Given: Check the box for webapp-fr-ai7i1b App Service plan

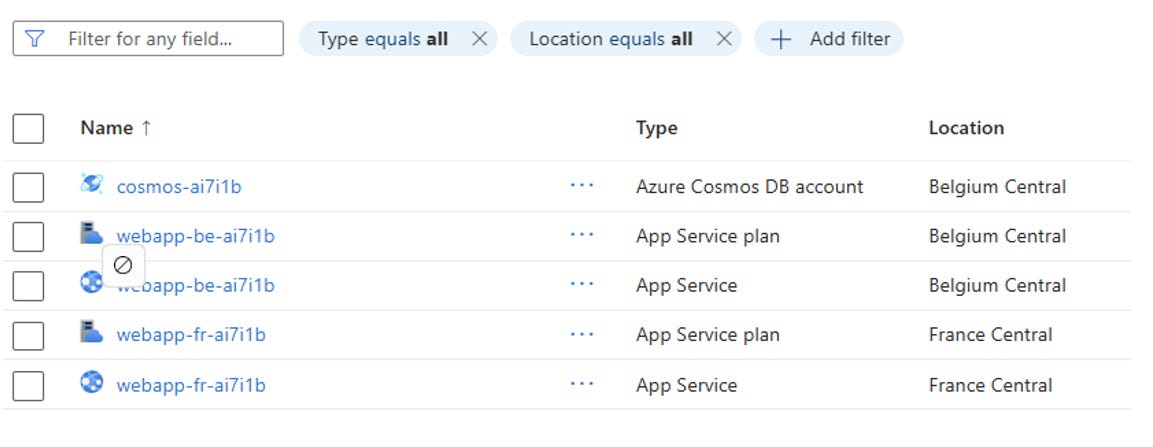Looking at the screenshot, I should (x=28, y=336).
